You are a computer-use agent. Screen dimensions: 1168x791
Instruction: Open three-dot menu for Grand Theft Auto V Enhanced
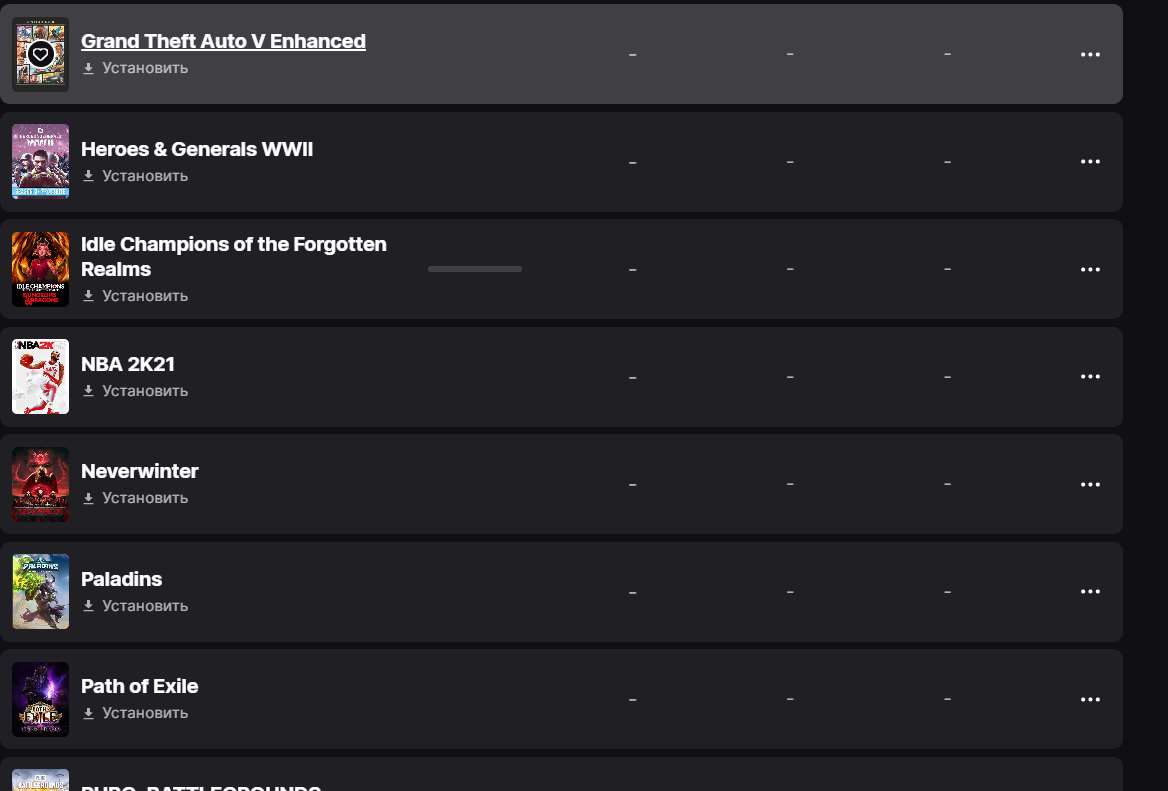(x=1090, y=54)
